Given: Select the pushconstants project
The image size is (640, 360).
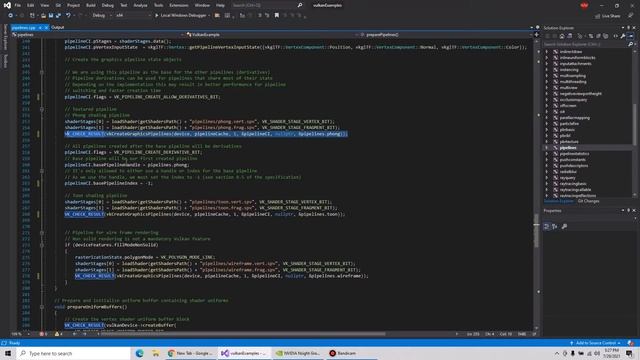Looking at the screenshot, I should 573,160.
